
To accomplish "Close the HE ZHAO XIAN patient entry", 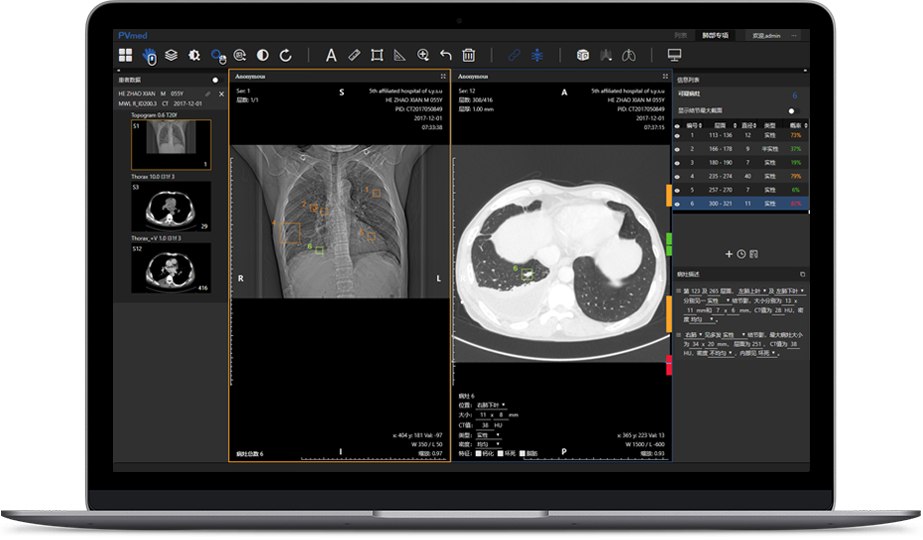I will 221,94.
